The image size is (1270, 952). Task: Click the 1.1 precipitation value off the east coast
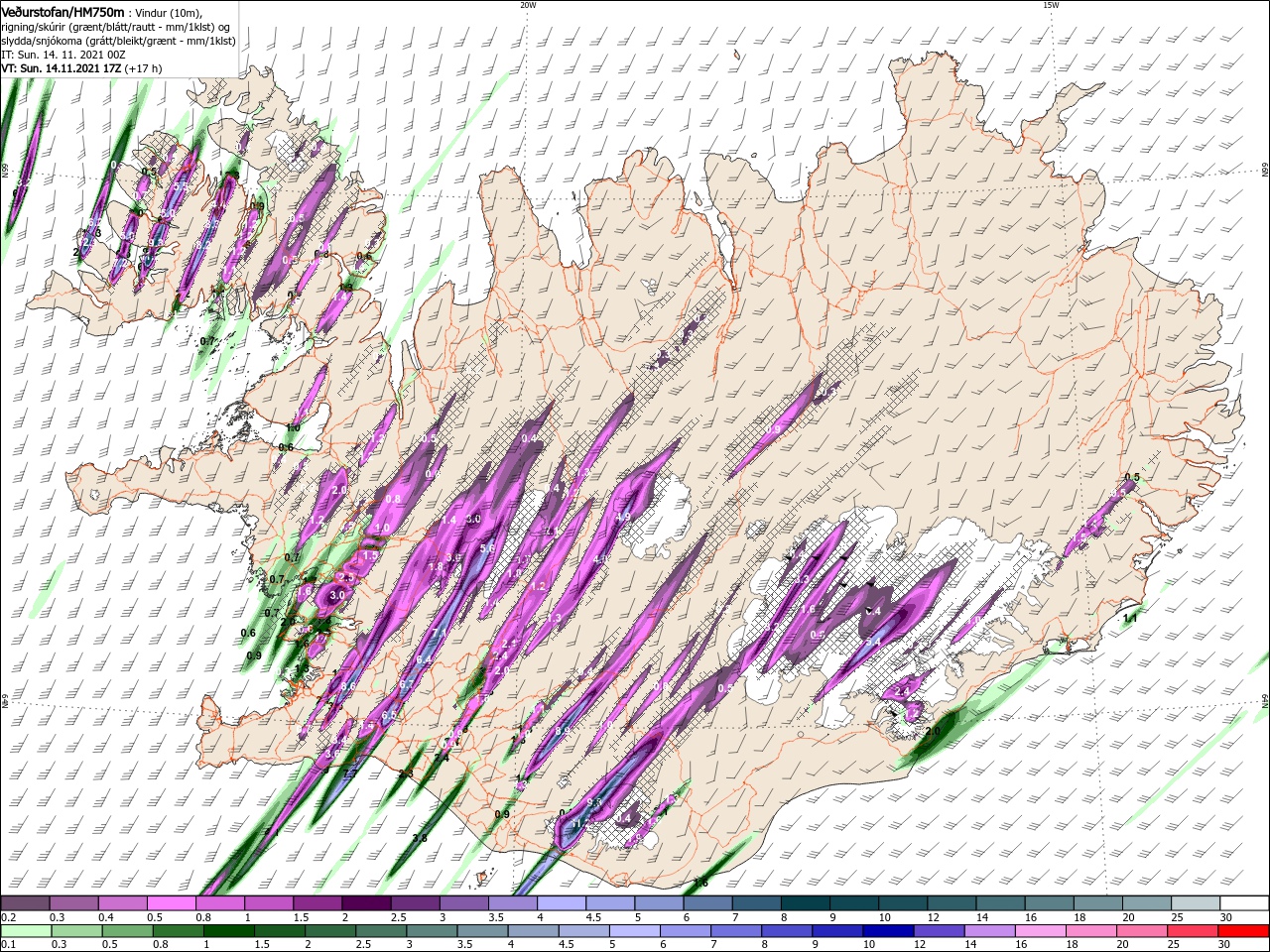(x=1130, y=618)
